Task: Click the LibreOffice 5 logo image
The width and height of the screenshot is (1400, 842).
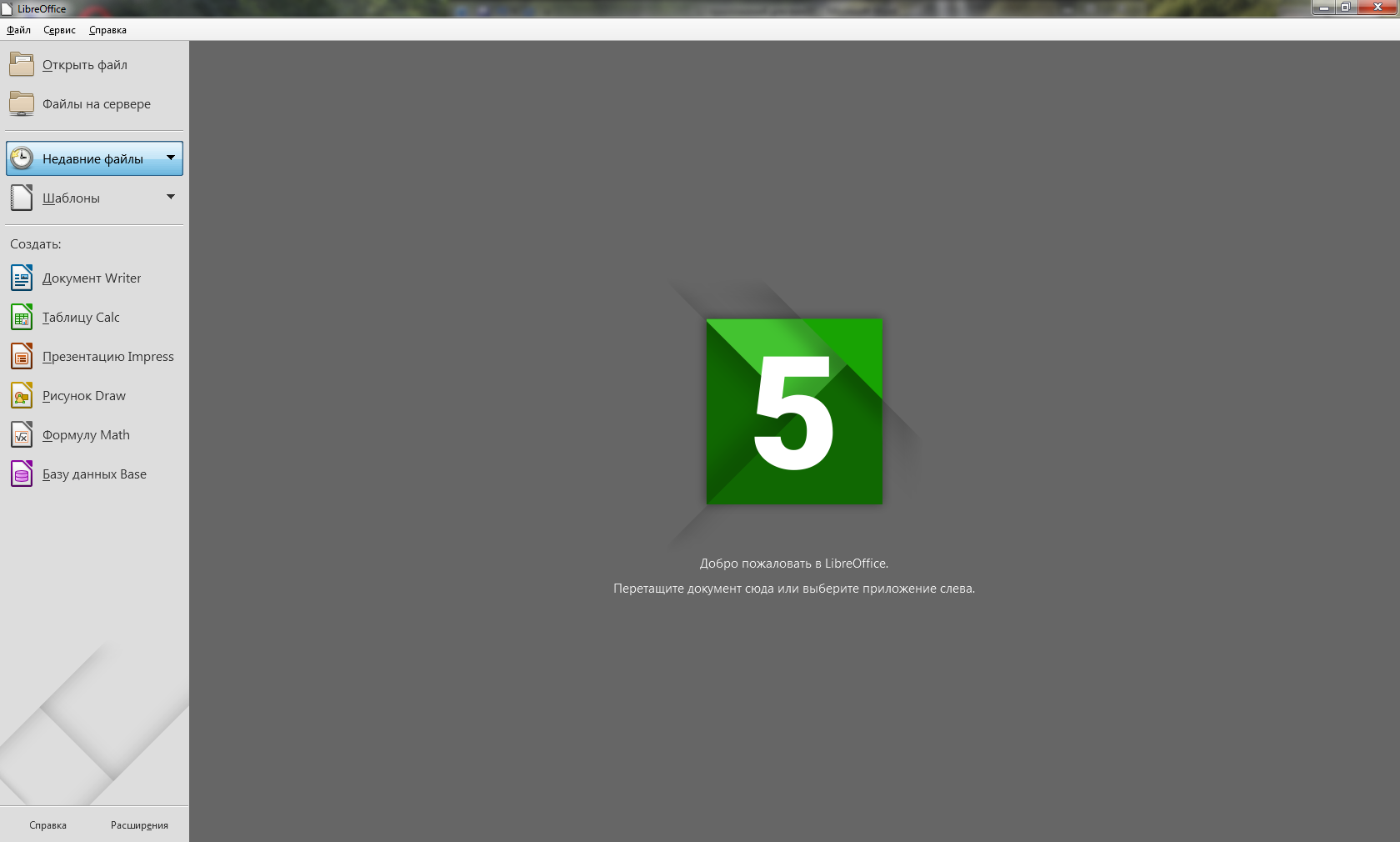Action: click(x=794, y=411)
